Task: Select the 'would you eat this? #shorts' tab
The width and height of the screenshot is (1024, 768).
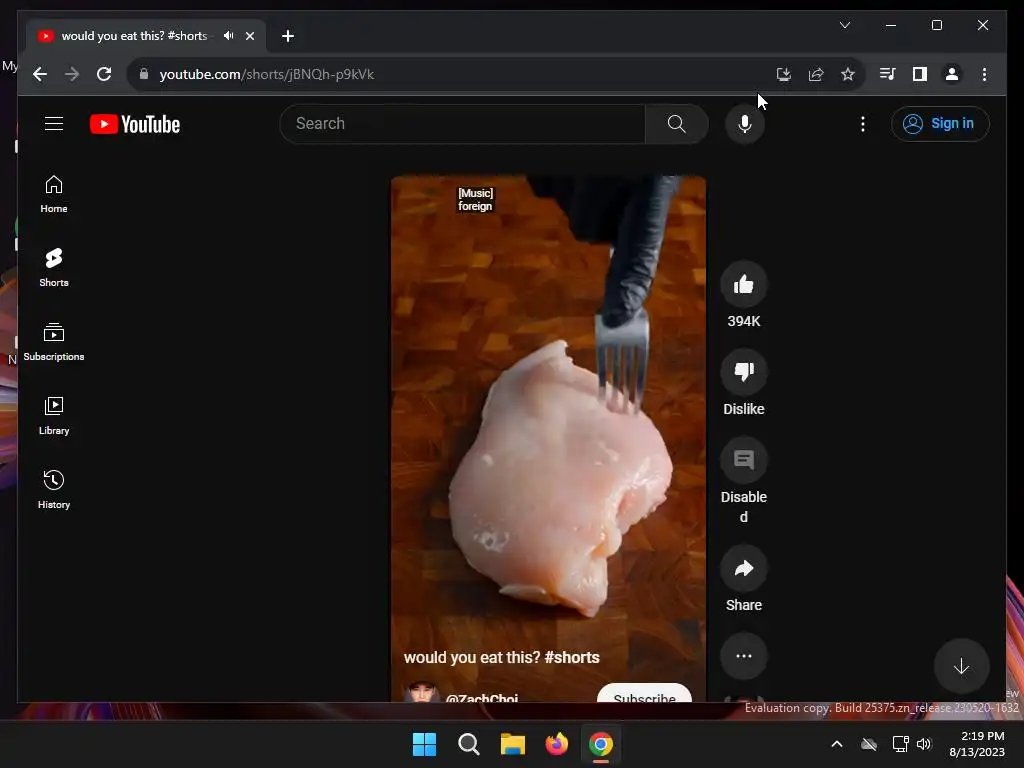Action: point(134,36)
